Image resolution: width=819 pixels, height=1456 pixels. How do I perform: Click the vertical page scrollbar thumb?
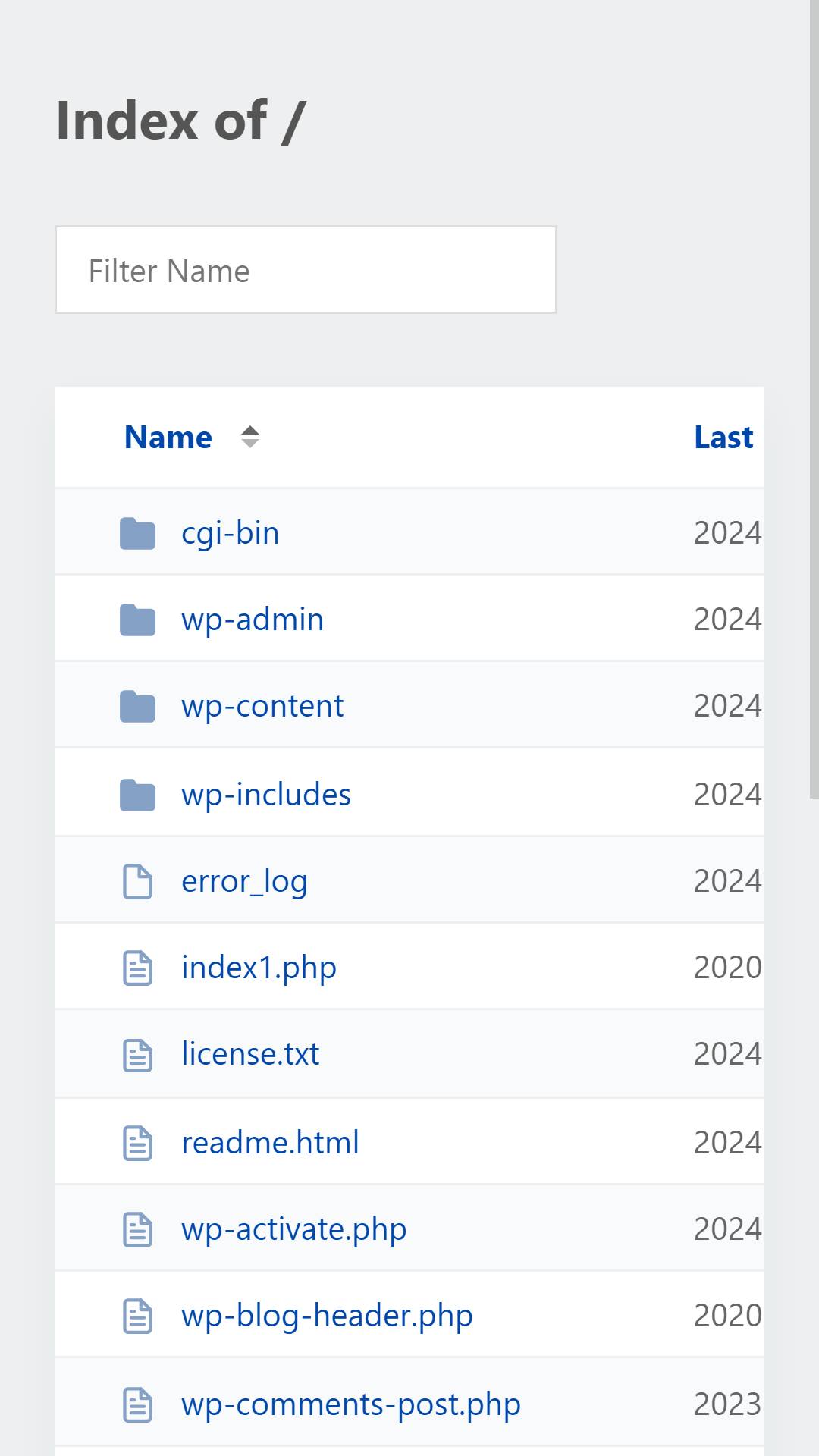[x=814, y=399]
